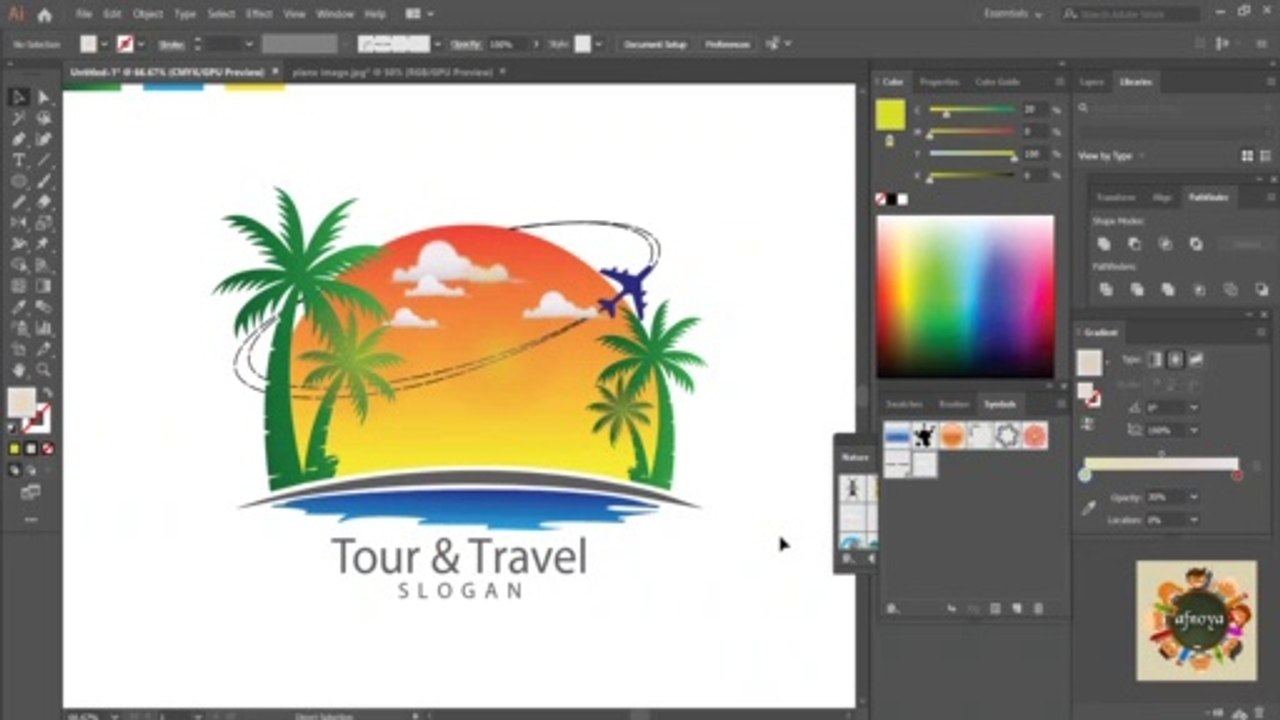
Task: Click the Minus Front shape mode icon
Action: coord(1134,243)
